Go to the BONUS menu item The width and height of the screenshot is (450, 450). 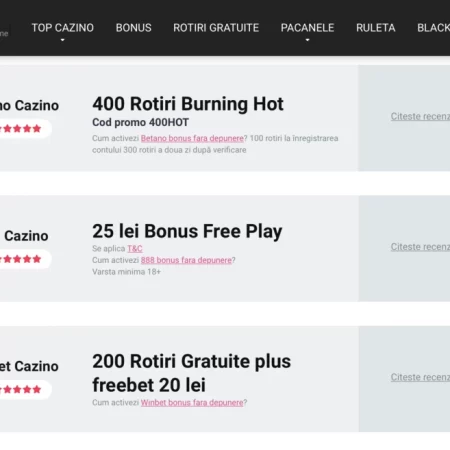tap(134, 28)
